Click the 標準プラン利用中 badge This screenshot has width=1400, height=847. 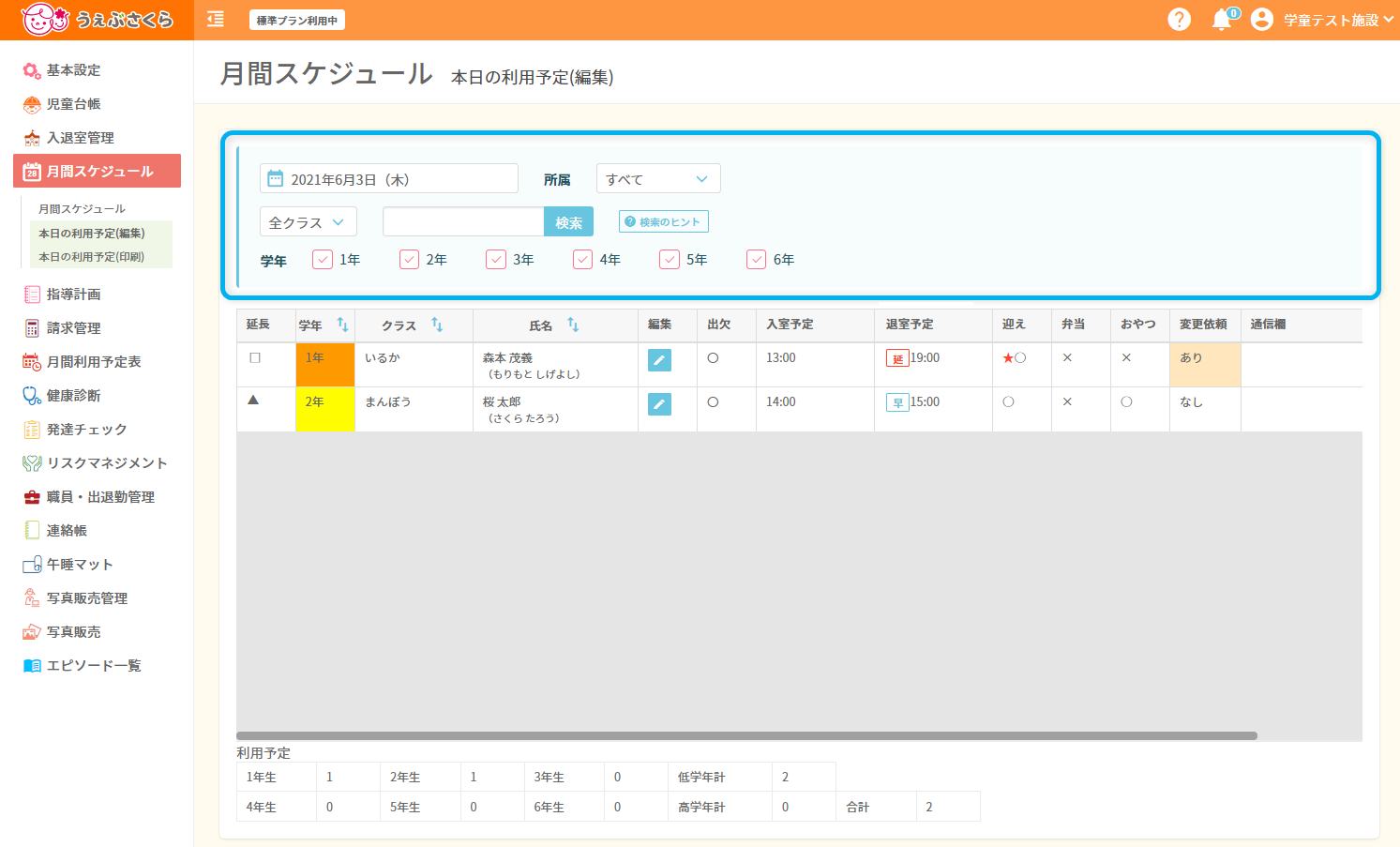[x=297, y=20]
